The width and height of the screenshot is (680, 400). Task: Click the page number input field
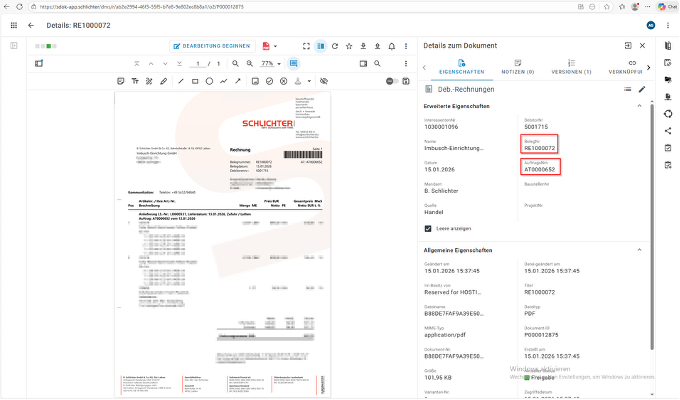(x=198, y=64)
